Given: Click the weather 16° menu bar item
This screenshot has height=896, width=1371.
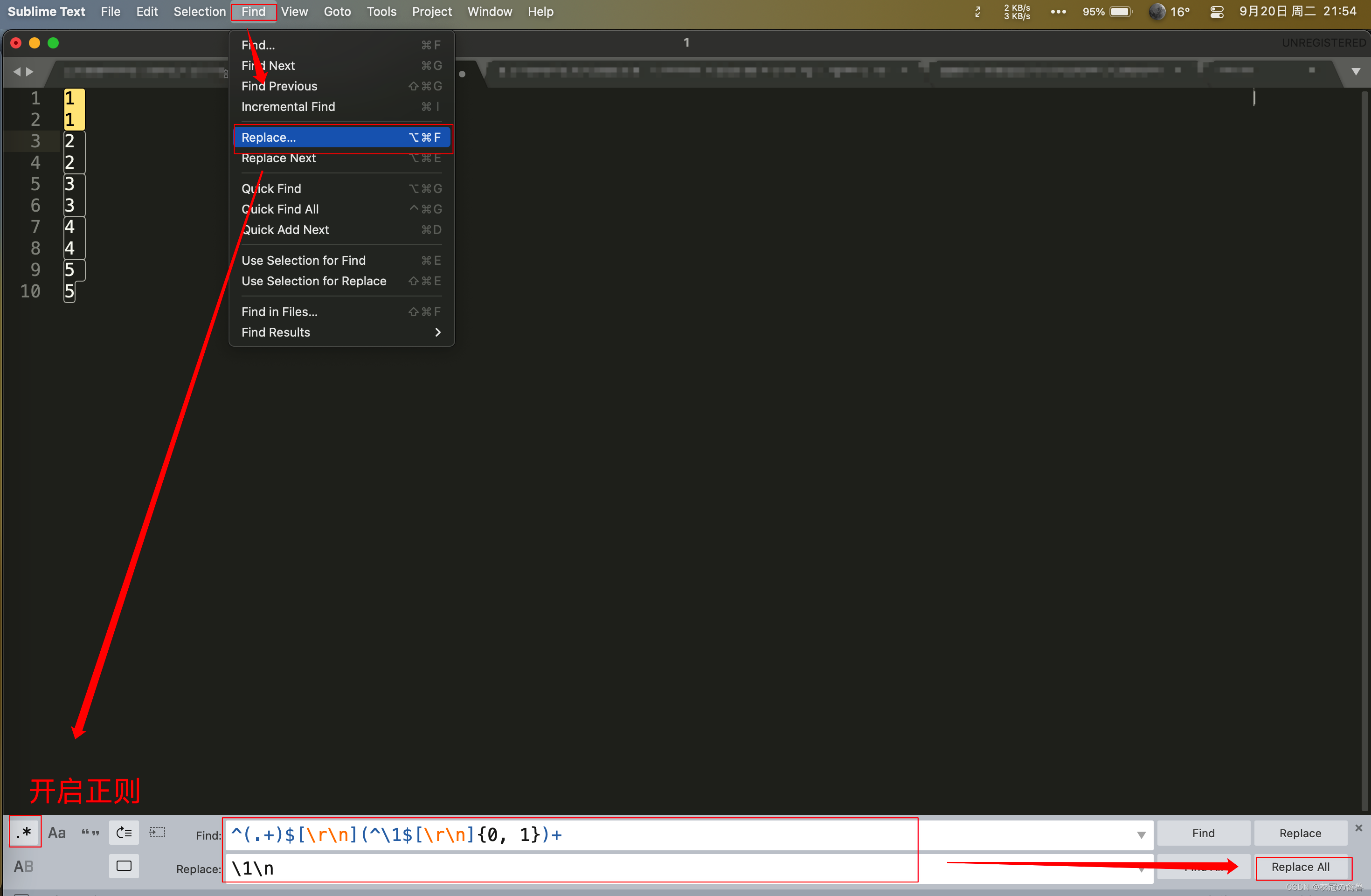Looking at the screenshot, I should [1170, 12].
